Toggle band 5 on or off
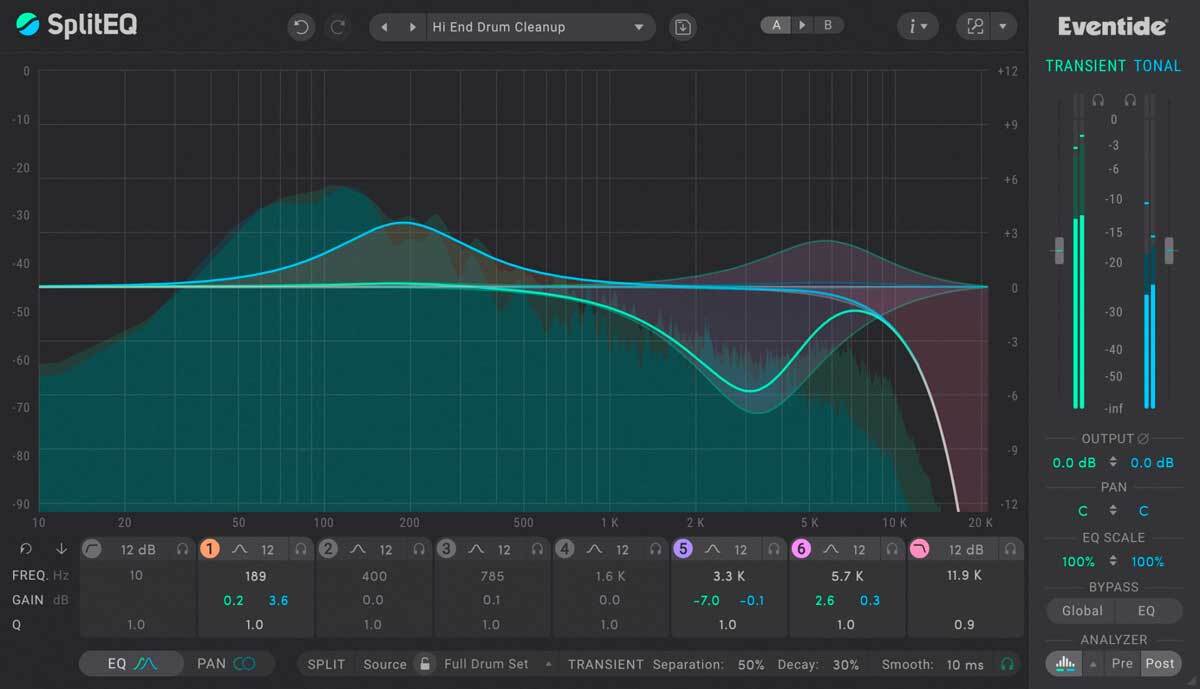Viewport: 1200px width, 689px height. (684, 549)
